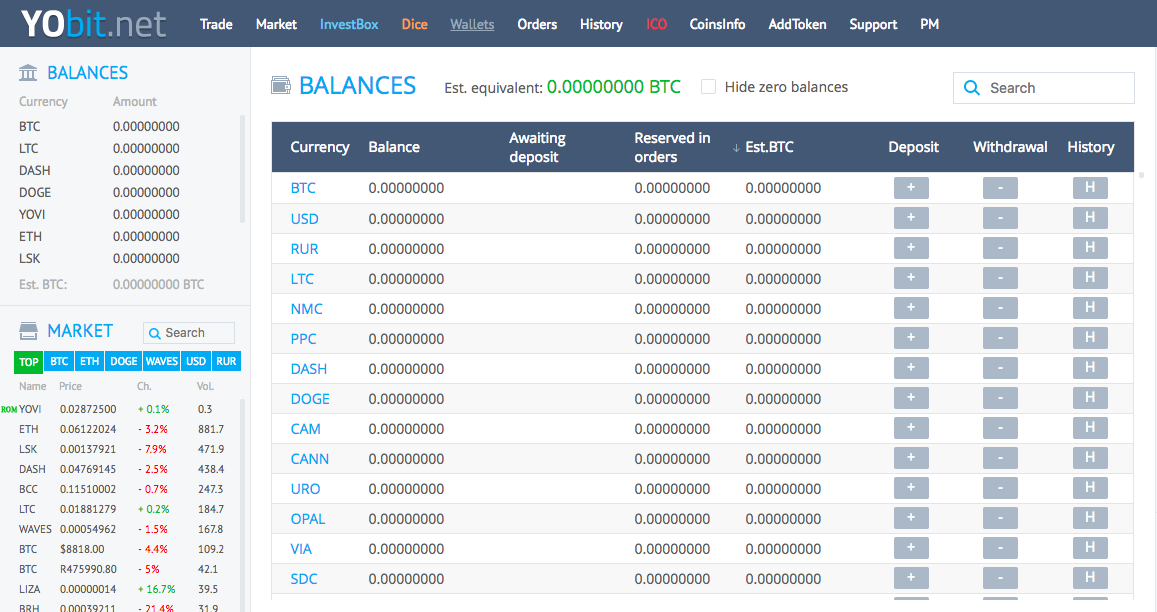
Task: Click the deposit plus button for VIA
Action: [x=911, y=548]
